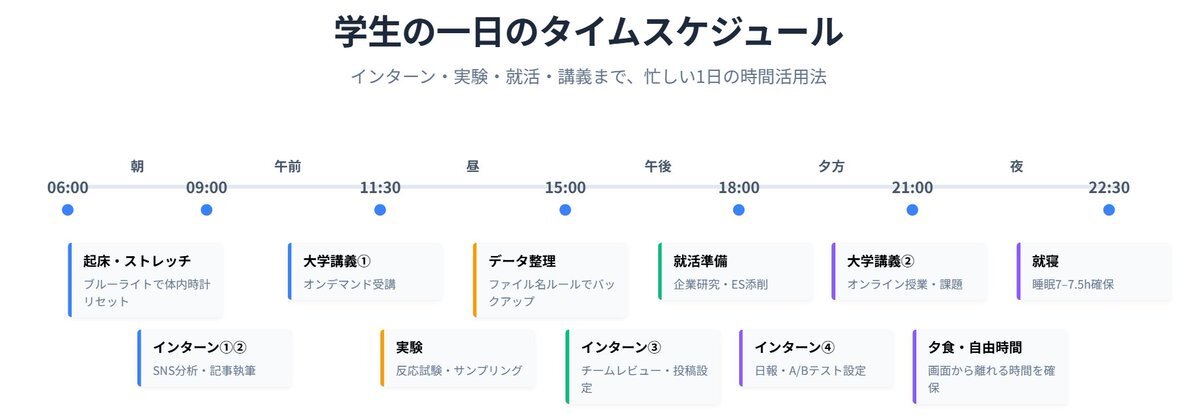Screen dimensions: 1199x420
Task: Select the 夕食・自由時間 card
Action: (990, 366)
